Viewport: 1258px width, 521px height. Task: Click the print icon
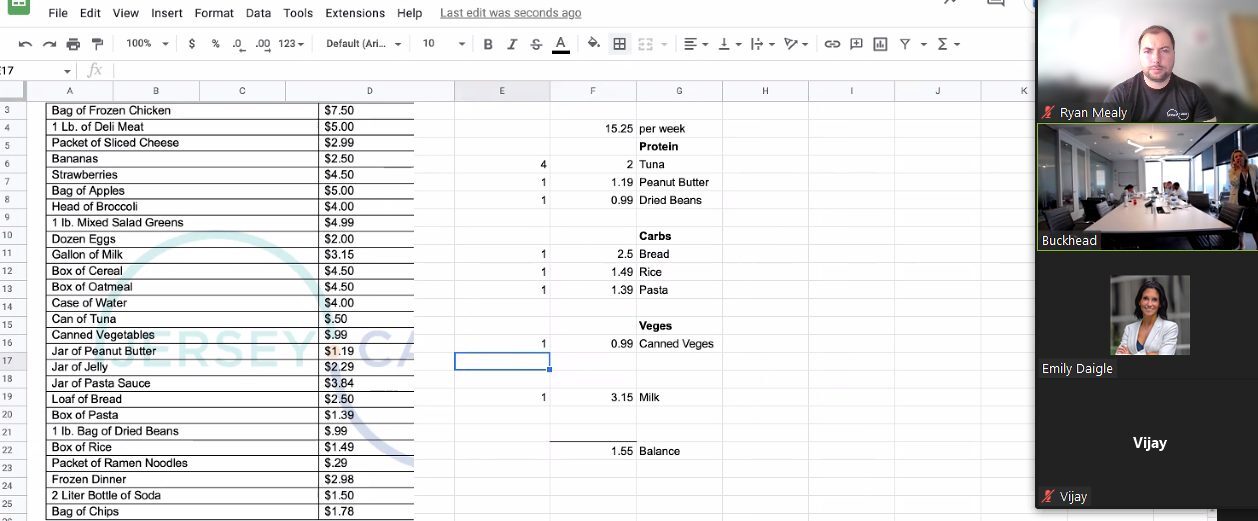pos(73,44)
